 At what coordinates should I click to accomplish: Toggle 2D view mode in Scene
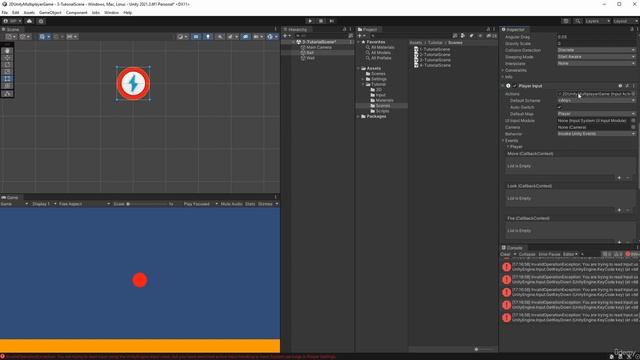pyautogui.click(x=196, y=37)
